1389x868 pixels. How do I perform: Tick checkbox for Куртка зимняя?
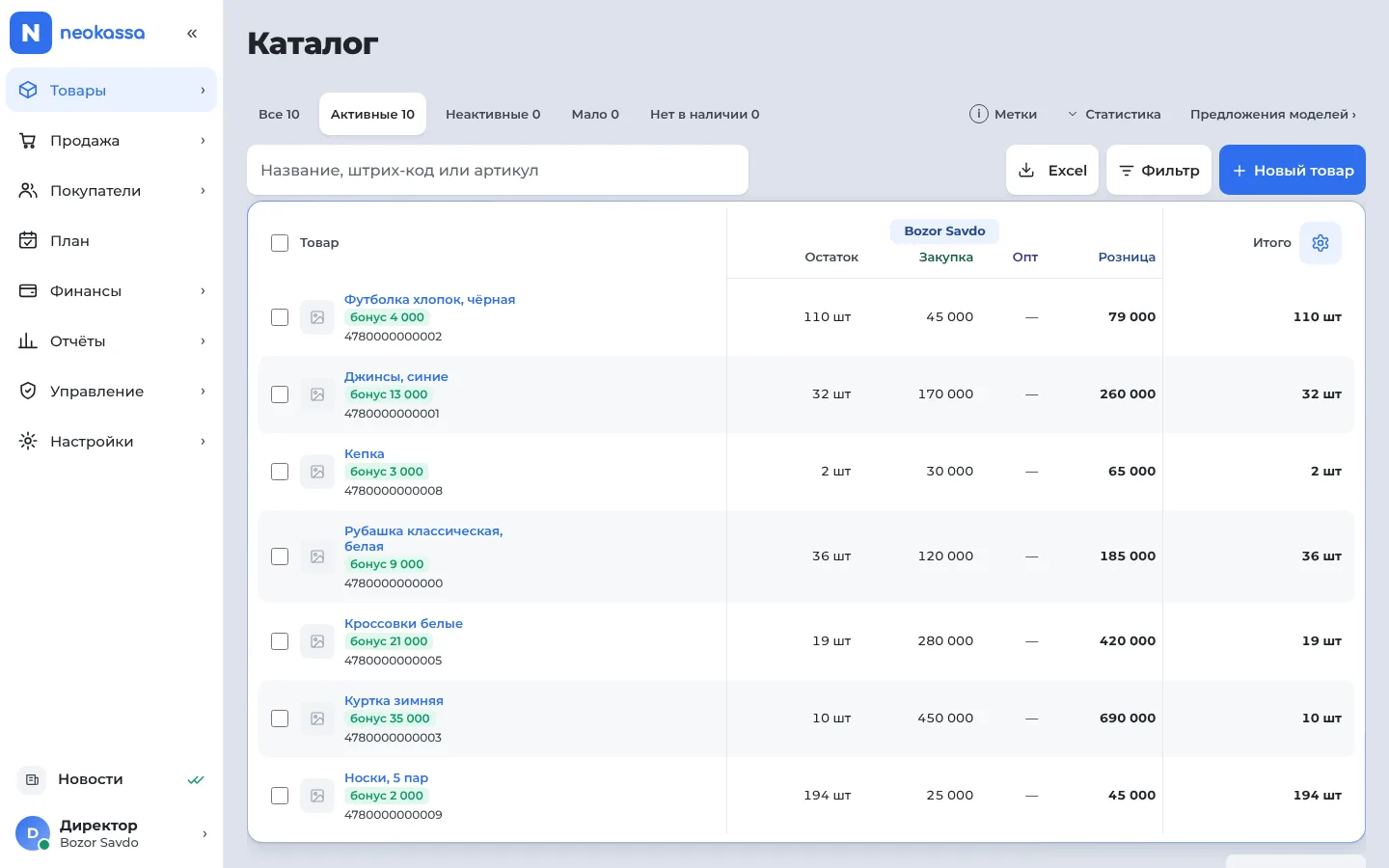tap(280, 719)
